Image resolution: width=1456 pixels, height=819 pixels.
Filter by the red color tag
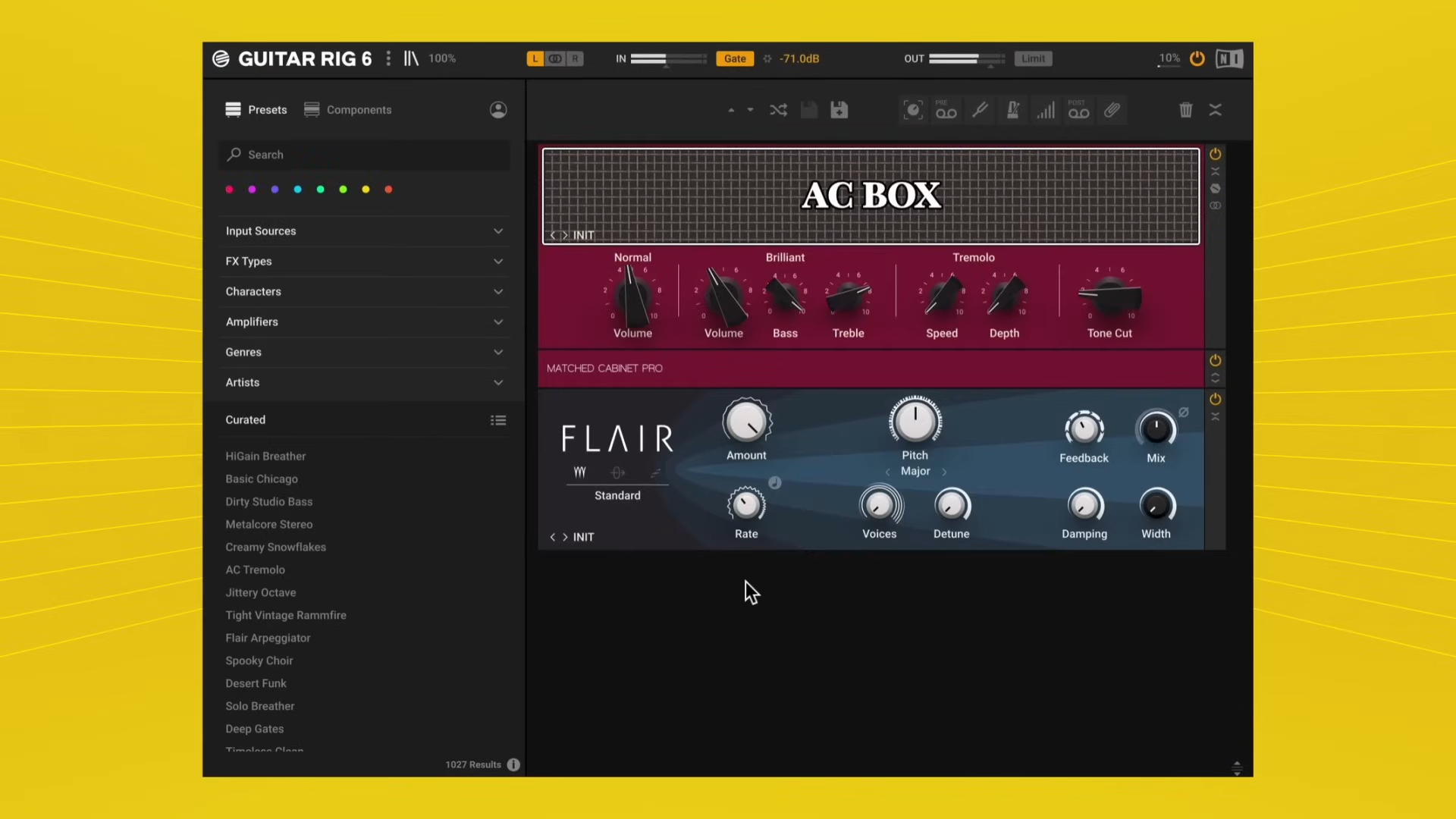coord(229,190)
